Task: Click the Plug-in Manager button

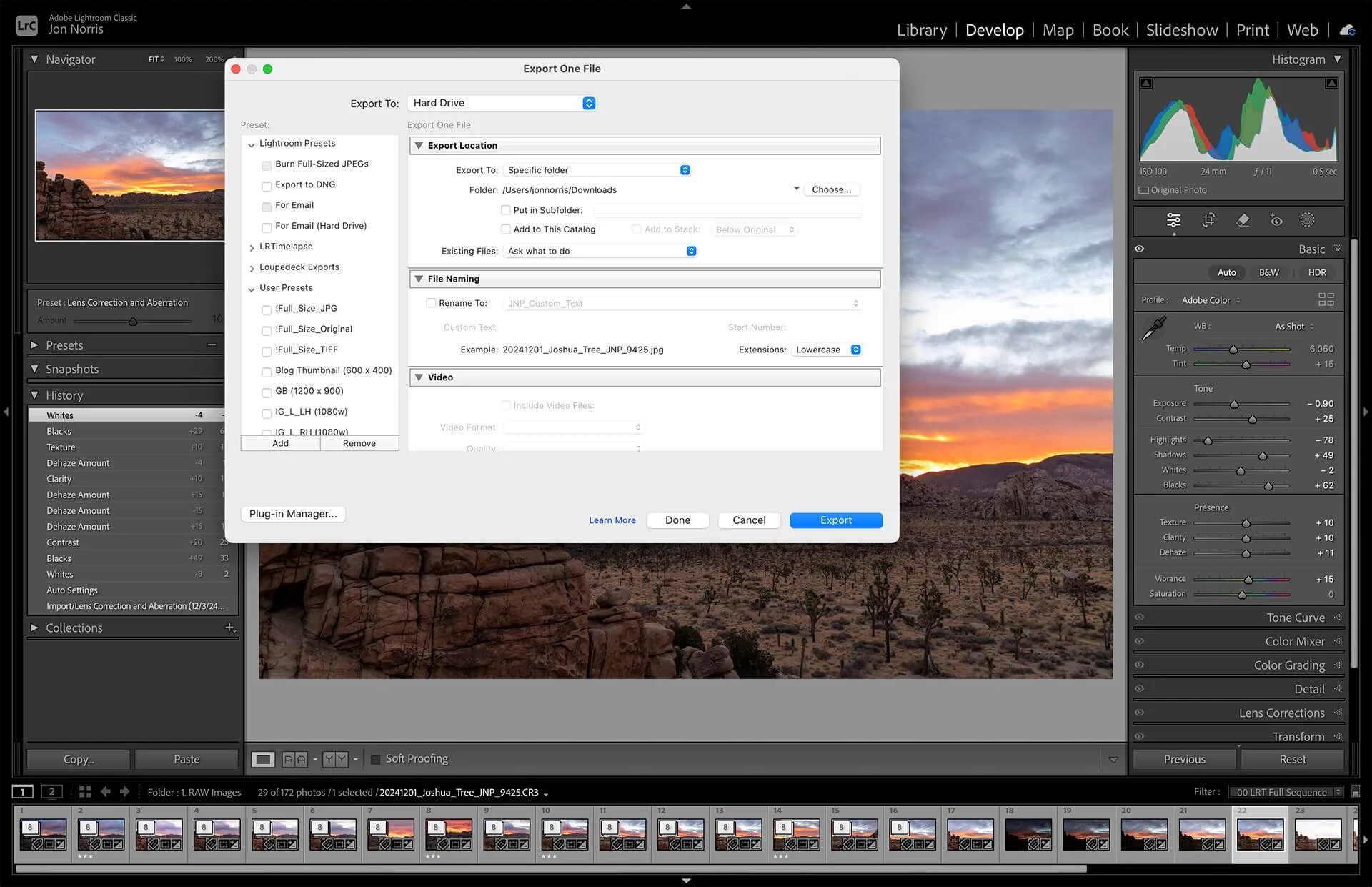Action: (293, 514)
